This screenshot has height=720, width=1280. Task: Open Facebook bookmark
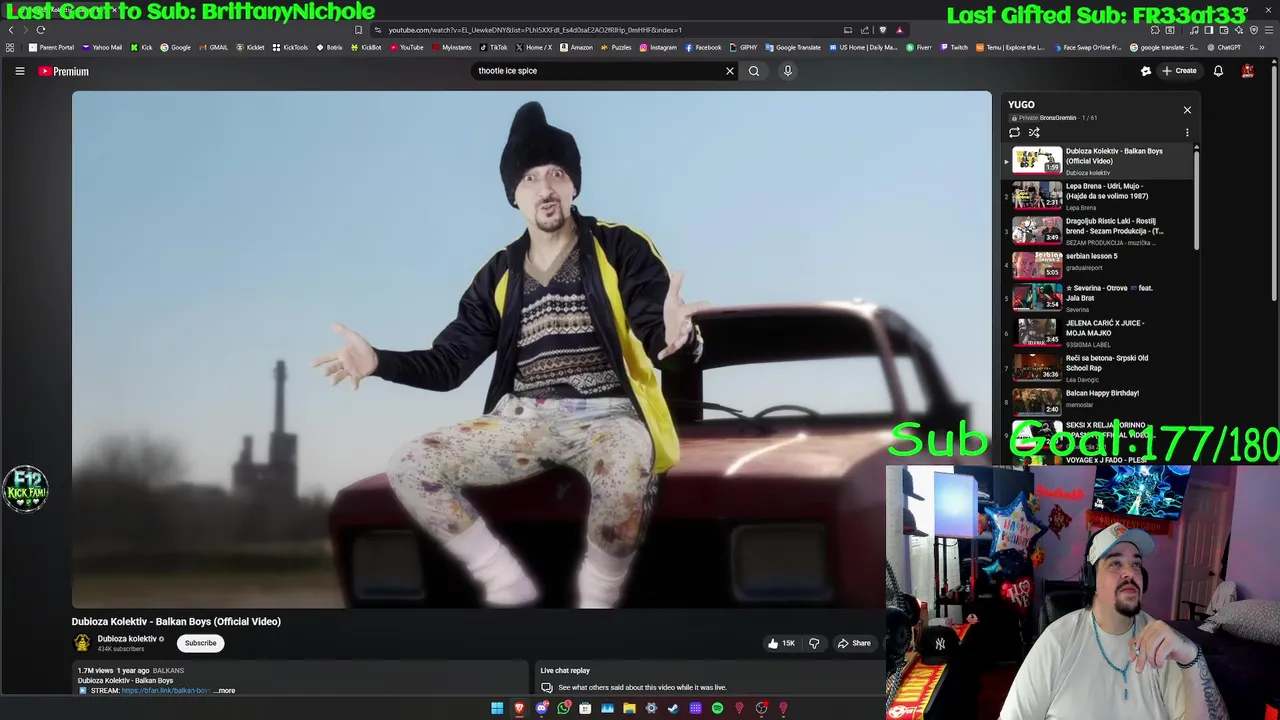coord(703,47)
